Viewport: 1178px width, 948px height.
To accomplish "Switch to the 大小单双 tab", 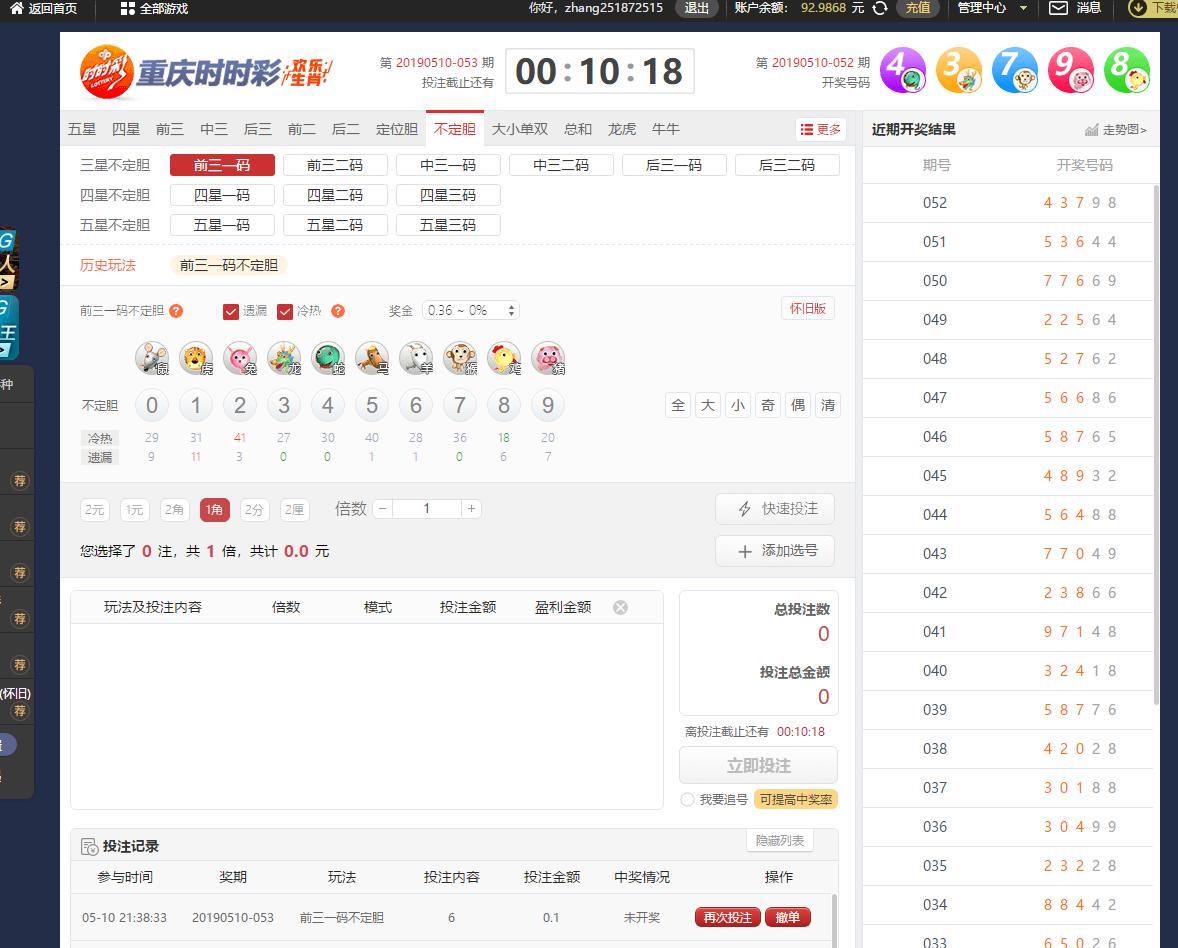I will click(520, 129).
